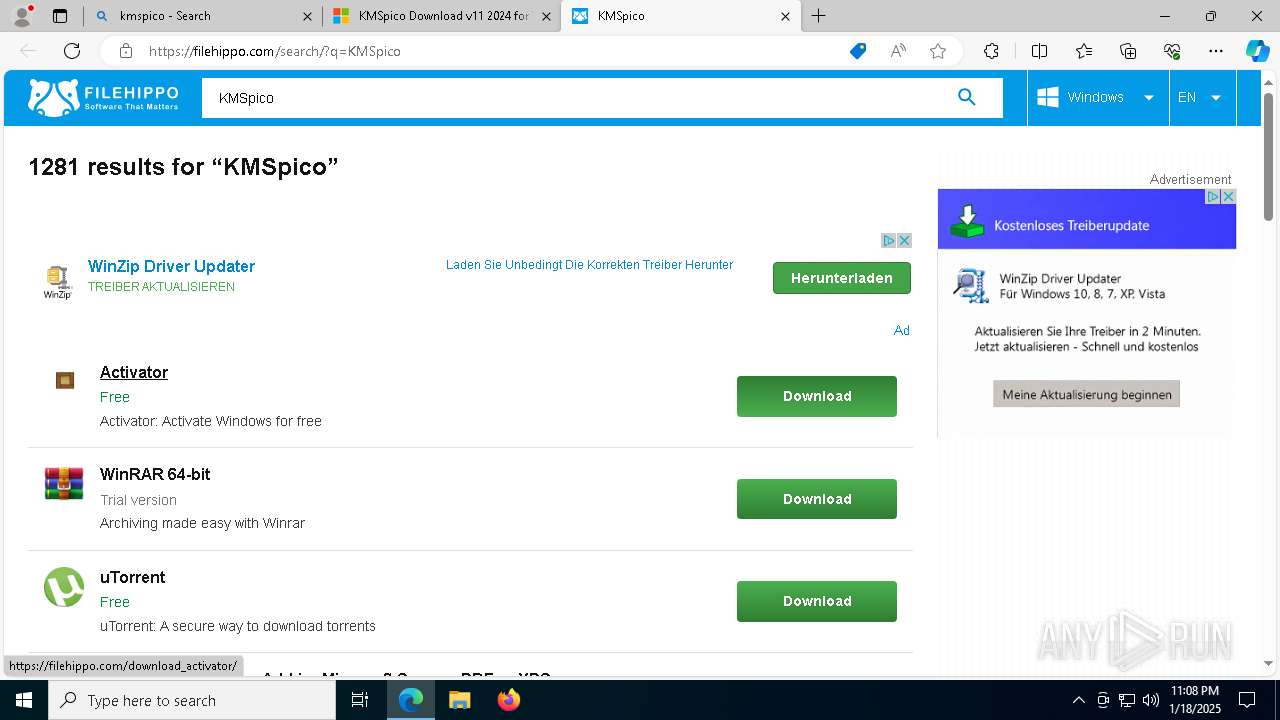The image size is (1280, 720).
Task: Download uTorrent
Action: [x=817, y=601]
